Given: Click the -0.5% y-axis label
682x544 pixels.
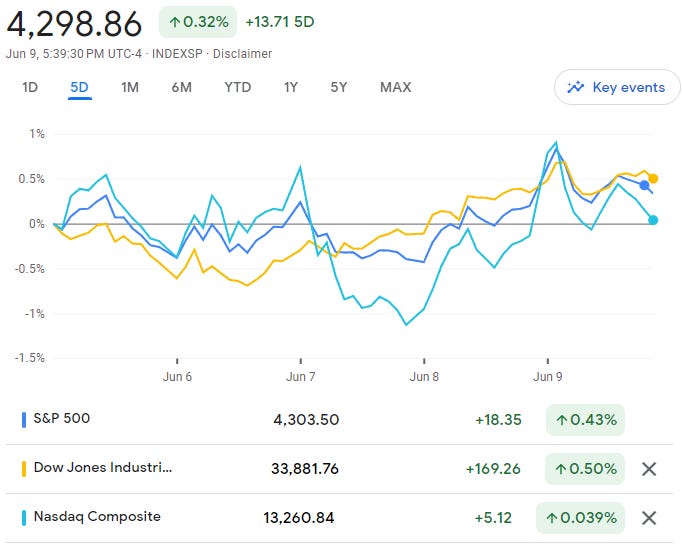Looking at the screenshot, I should [30, 269].
